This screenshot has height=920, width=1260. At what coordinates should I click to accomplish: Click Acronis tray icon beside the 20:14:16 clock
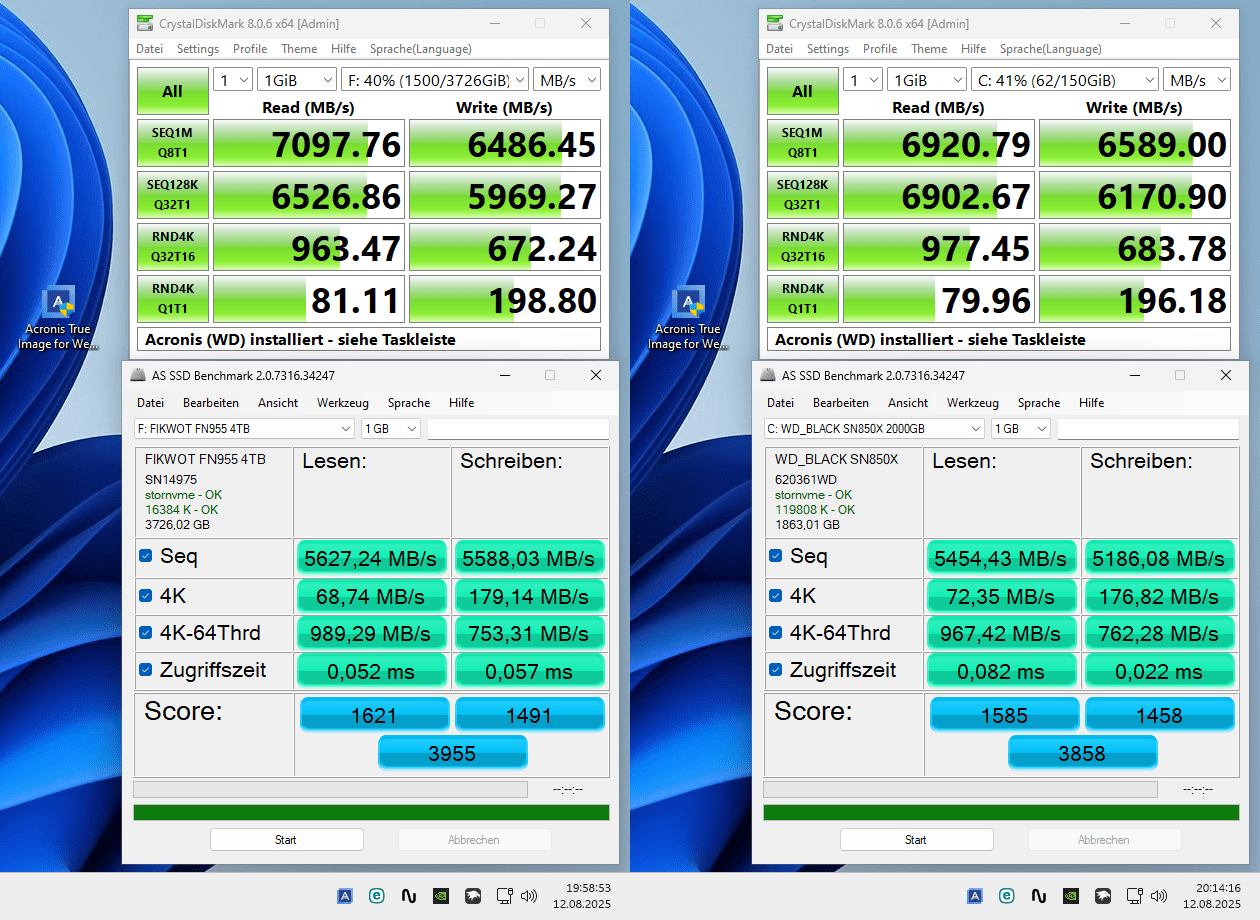[975, 896]
